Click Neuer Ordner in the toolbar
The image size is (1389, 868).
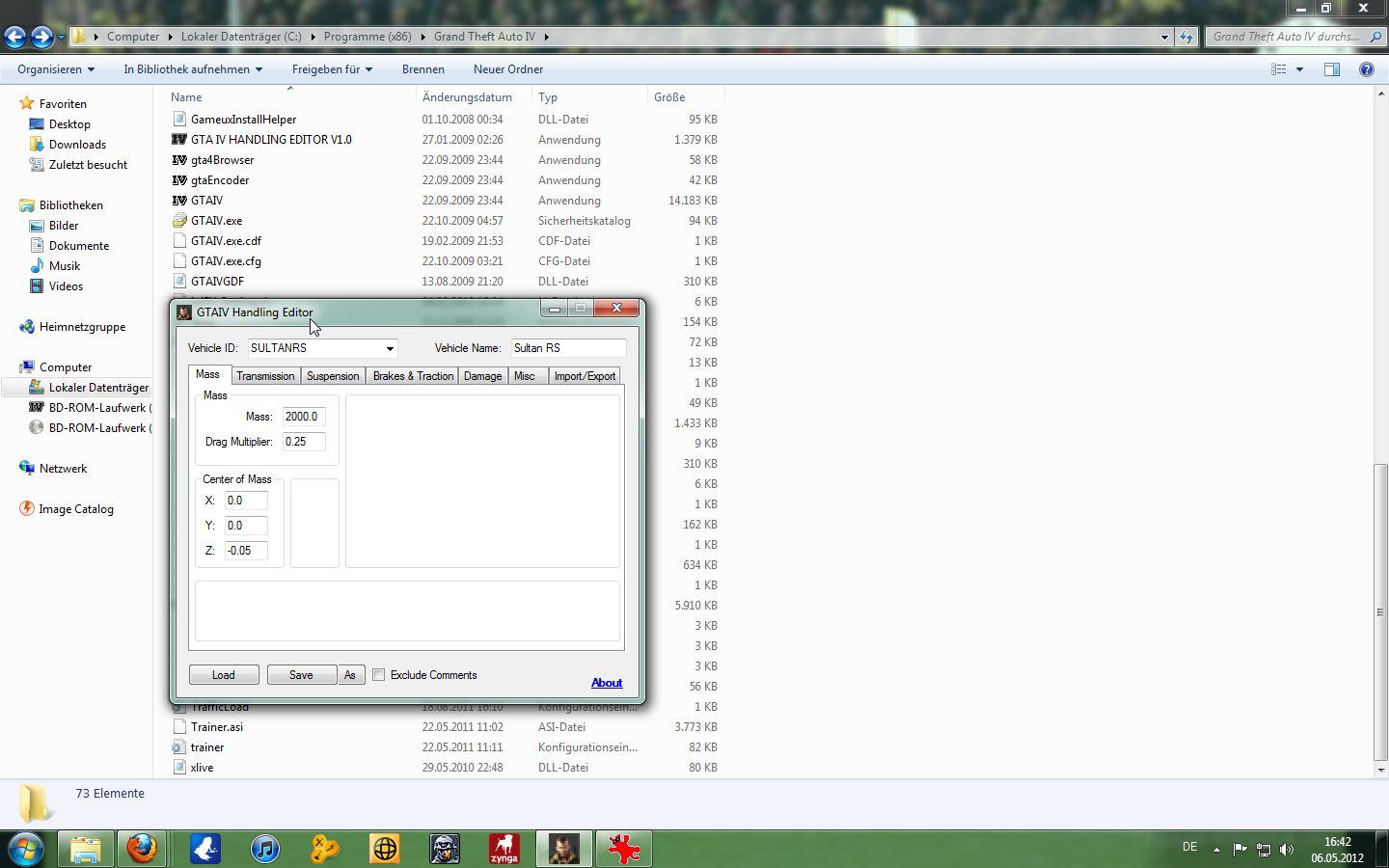(508, 69)
